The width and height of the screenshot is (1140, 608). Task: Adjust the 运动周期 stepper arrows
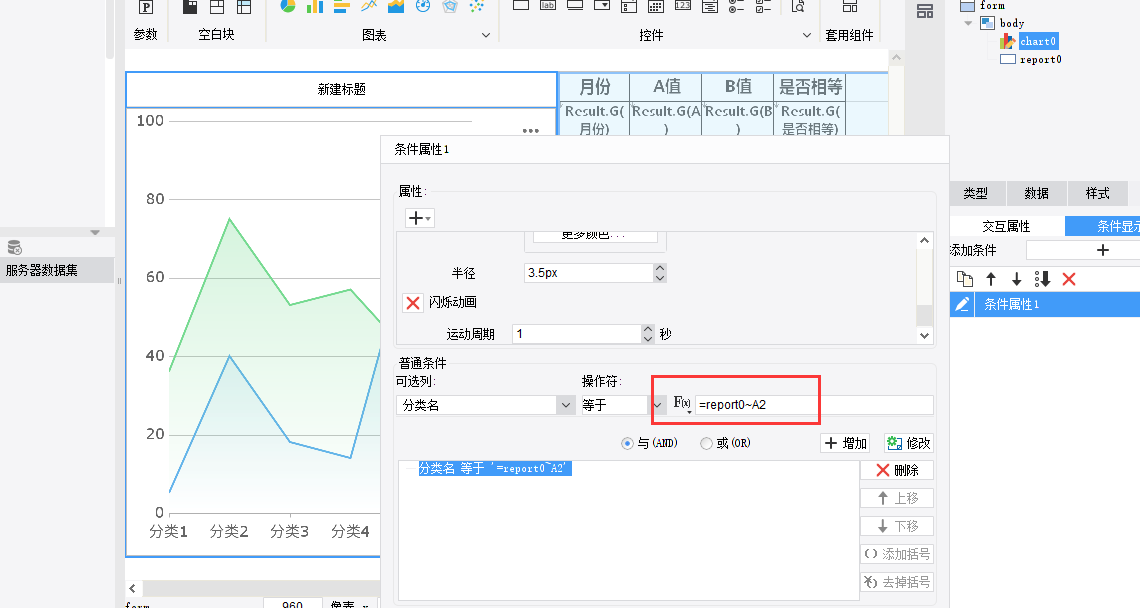click(x=648, y=334)
